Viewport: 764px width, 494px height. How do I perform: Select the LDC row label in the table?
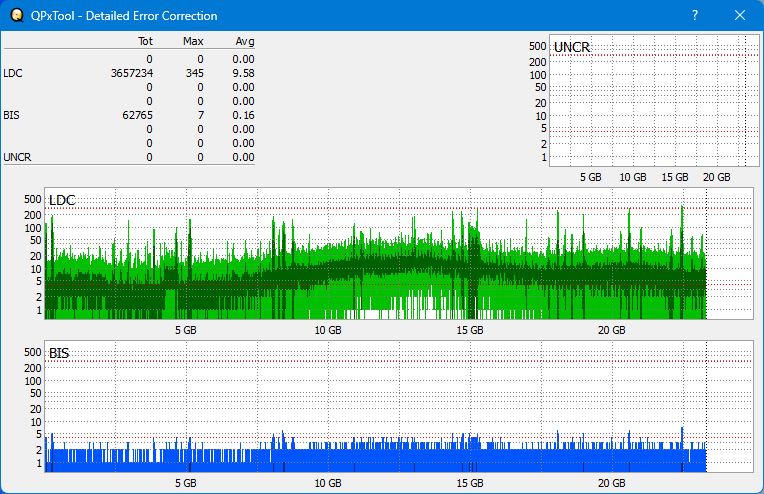[13, 73]
